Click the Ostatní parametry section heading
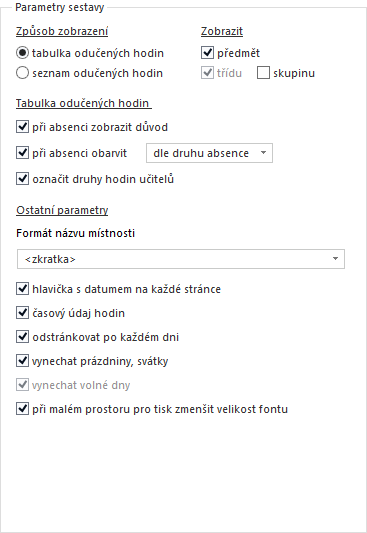Screen dimensions: 367x533 click(x=62, y=210)
